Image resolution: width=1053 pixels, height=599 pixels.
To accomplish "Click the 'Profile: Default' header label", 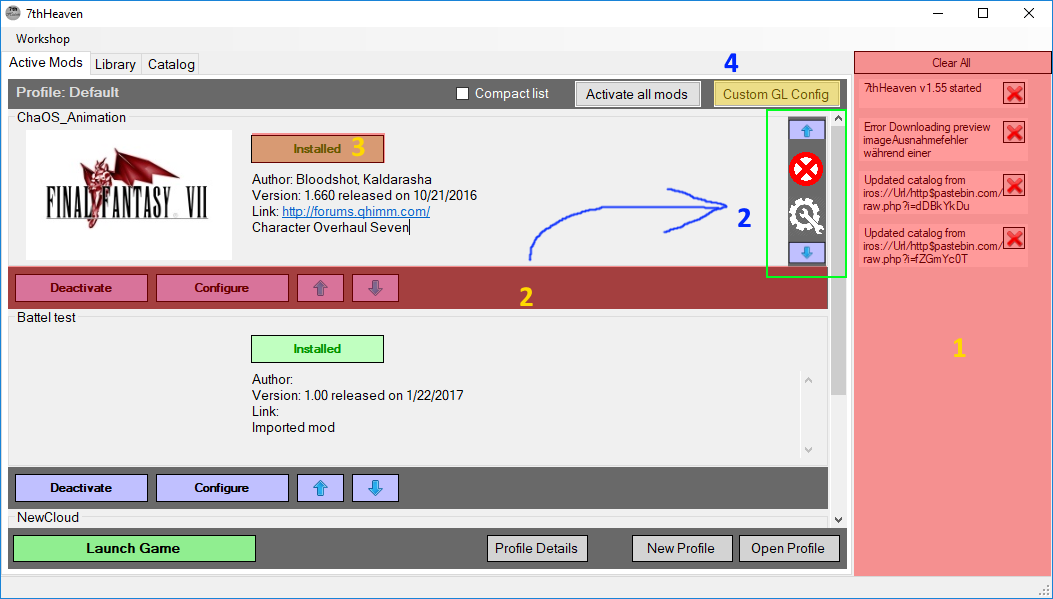I will (68, 93).
